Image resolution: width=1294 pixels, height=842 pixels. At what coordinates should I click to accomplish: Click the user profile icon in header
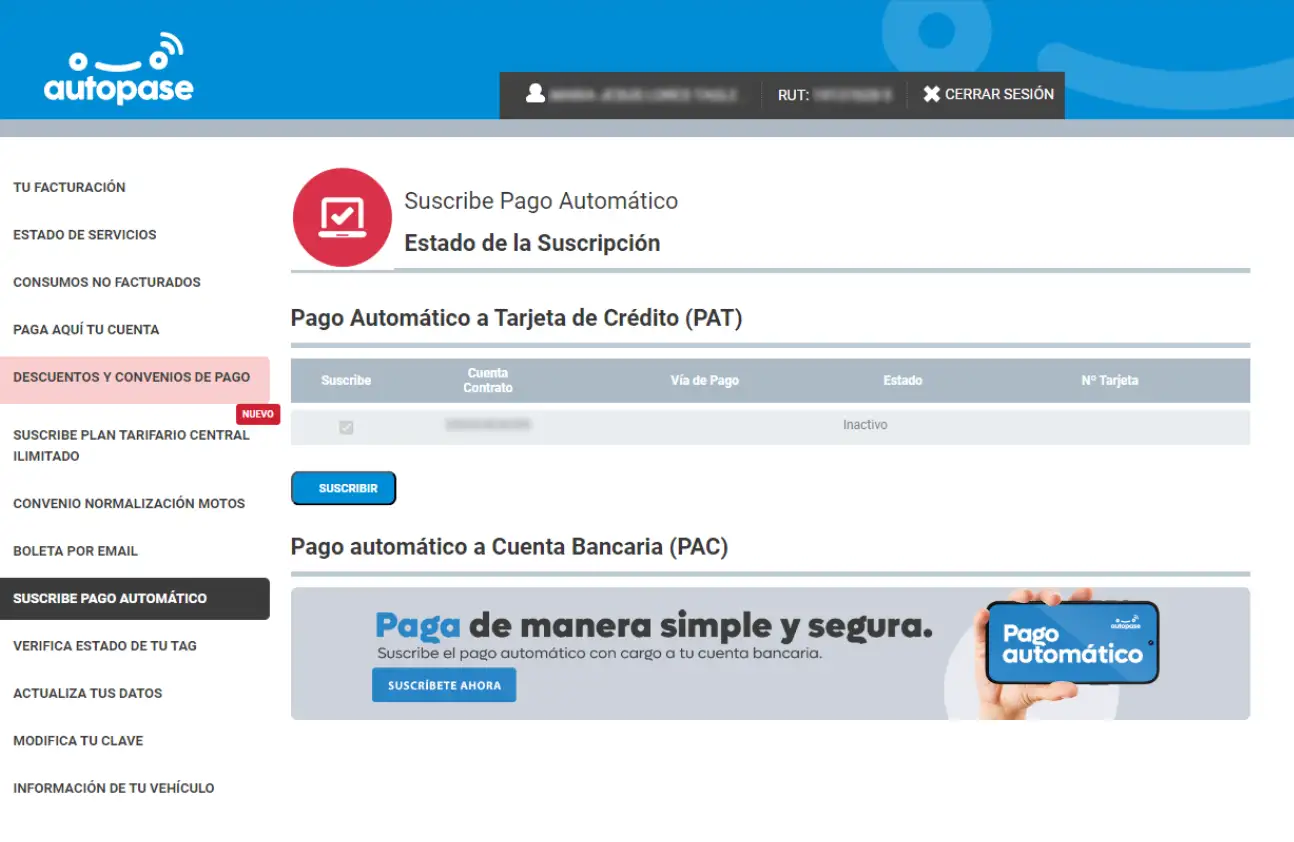tap(535, 94)
